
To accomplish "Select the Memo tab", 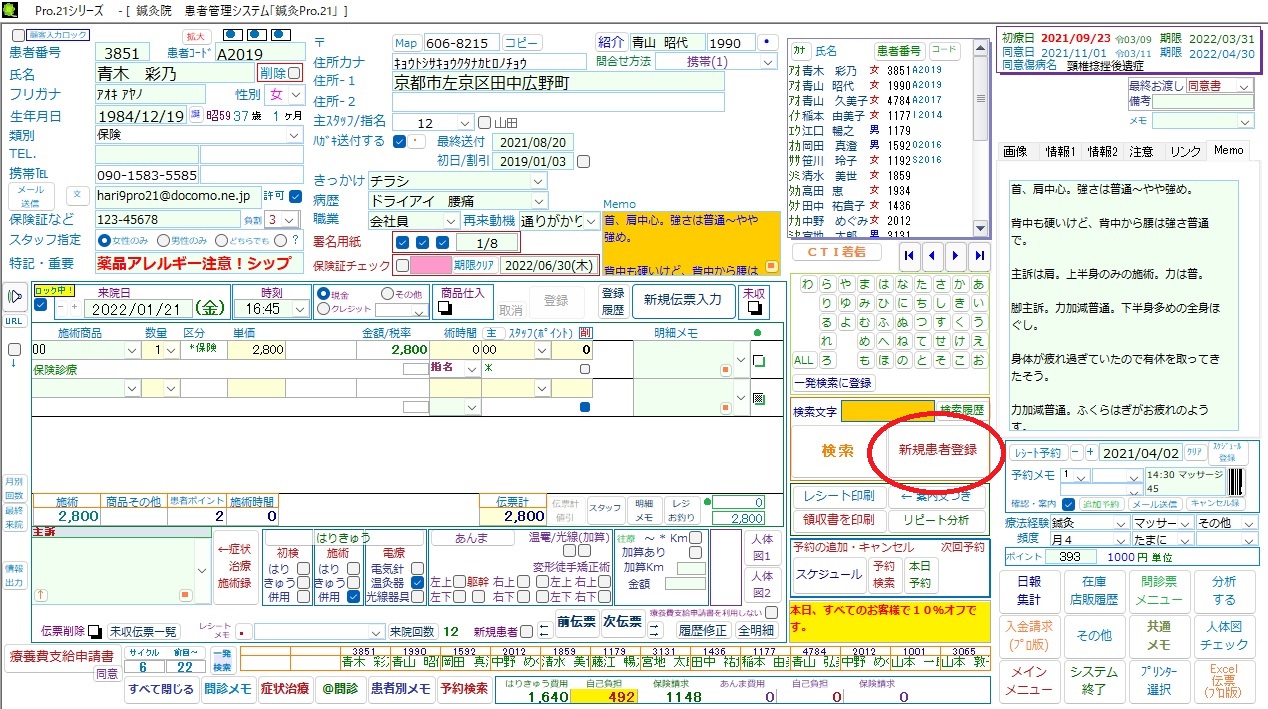I will point(1229,151).
